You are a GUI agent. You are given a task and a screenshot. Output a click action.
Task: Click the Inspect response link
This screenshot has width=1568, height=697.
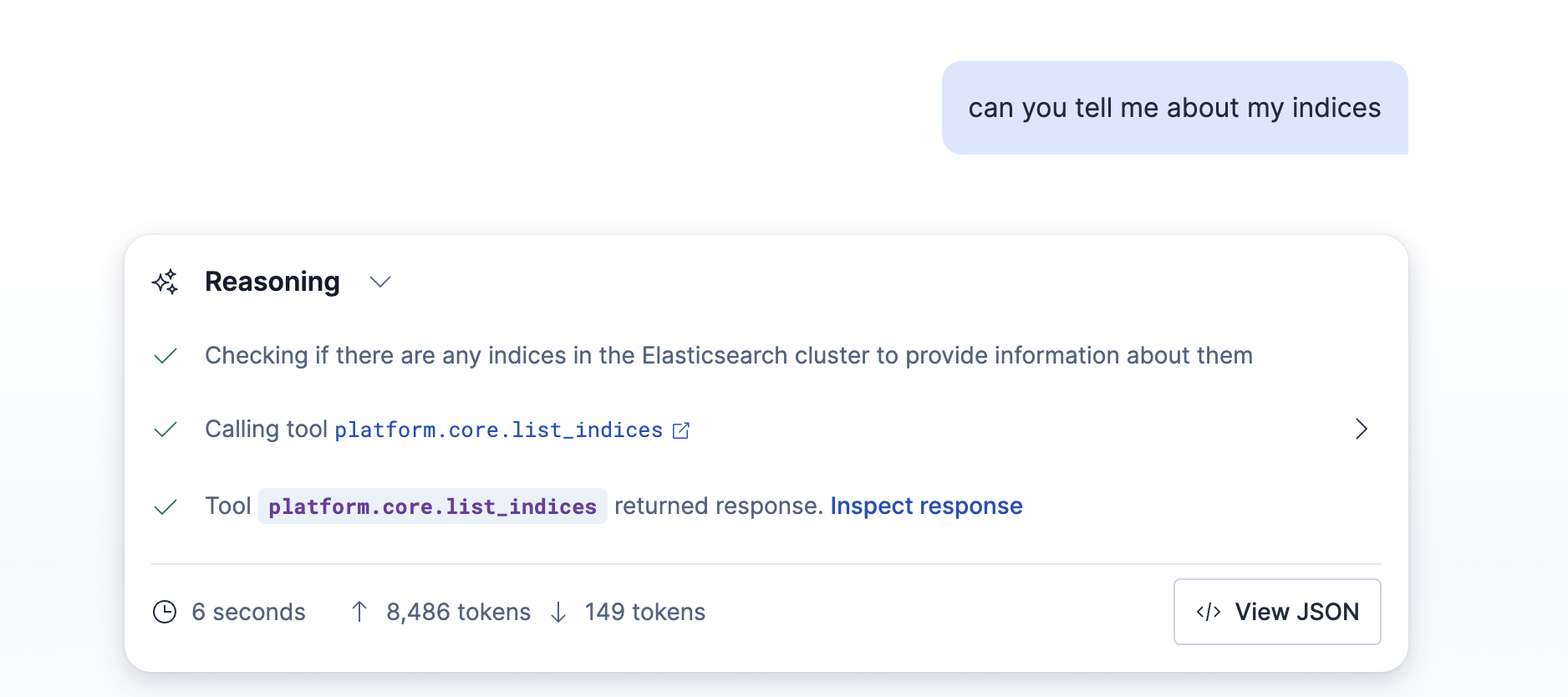926,506
